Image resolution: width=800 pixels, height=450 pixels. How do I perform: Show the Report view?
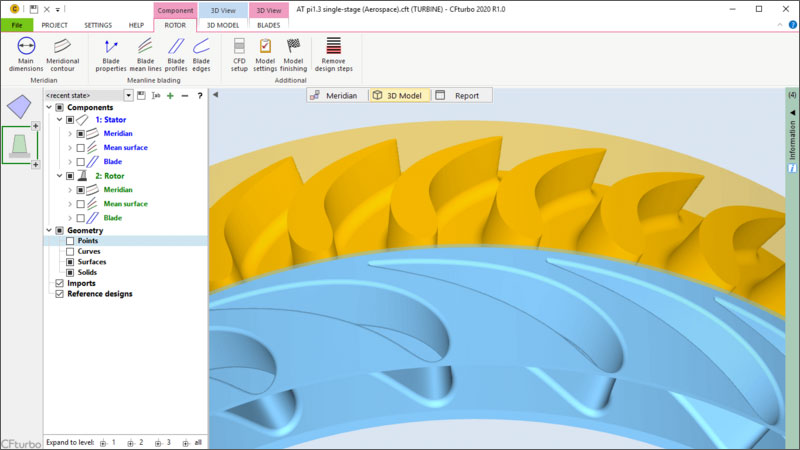459,95
